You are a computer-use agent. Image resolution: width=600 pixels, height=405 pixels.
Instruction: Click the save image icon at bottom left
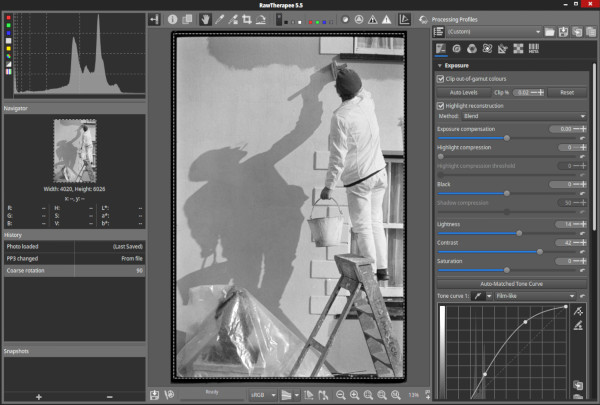click(155, 395)
